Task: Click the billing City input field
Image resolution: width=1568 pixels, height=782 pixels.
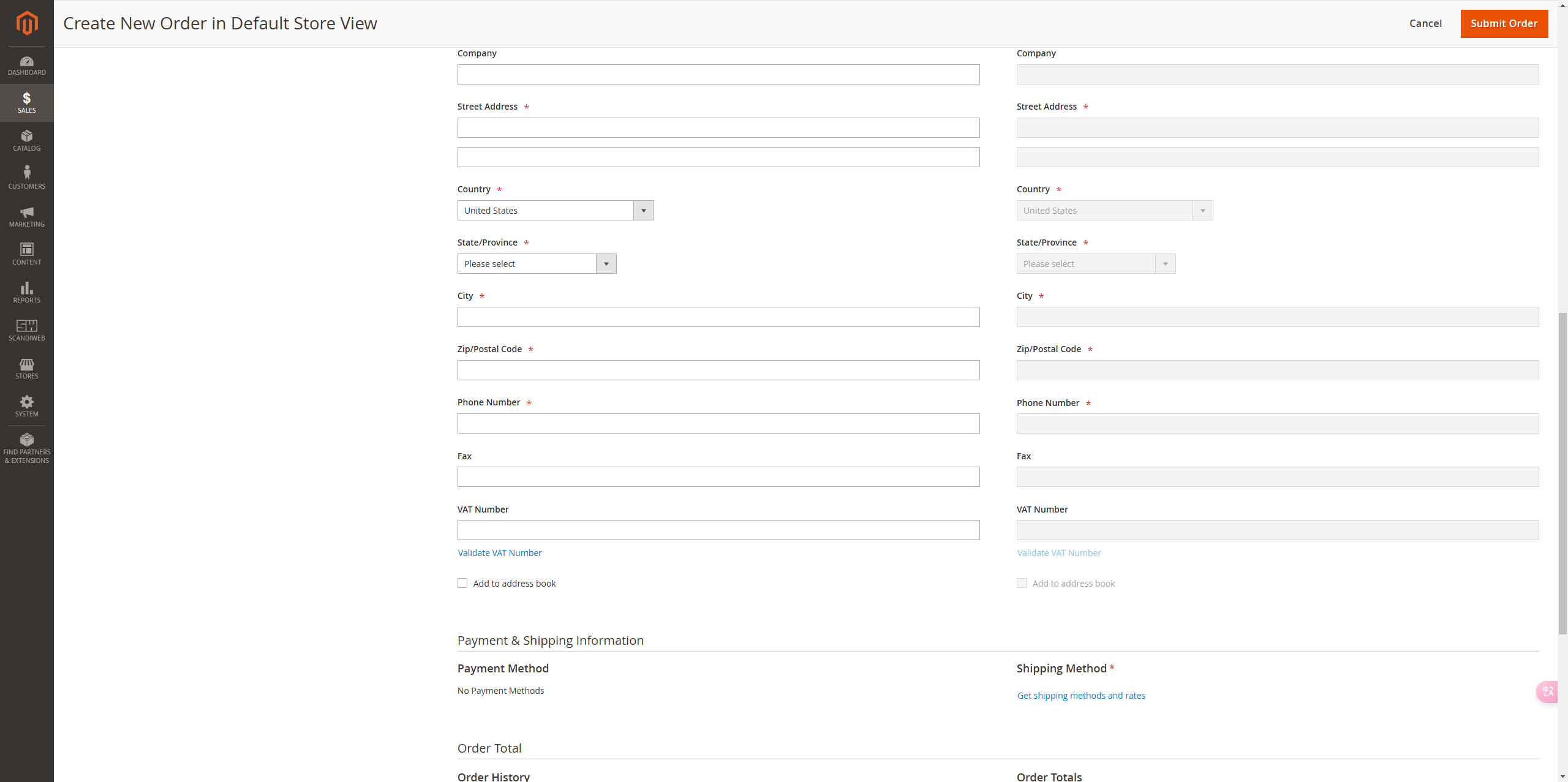Action: tap(718, 317)
